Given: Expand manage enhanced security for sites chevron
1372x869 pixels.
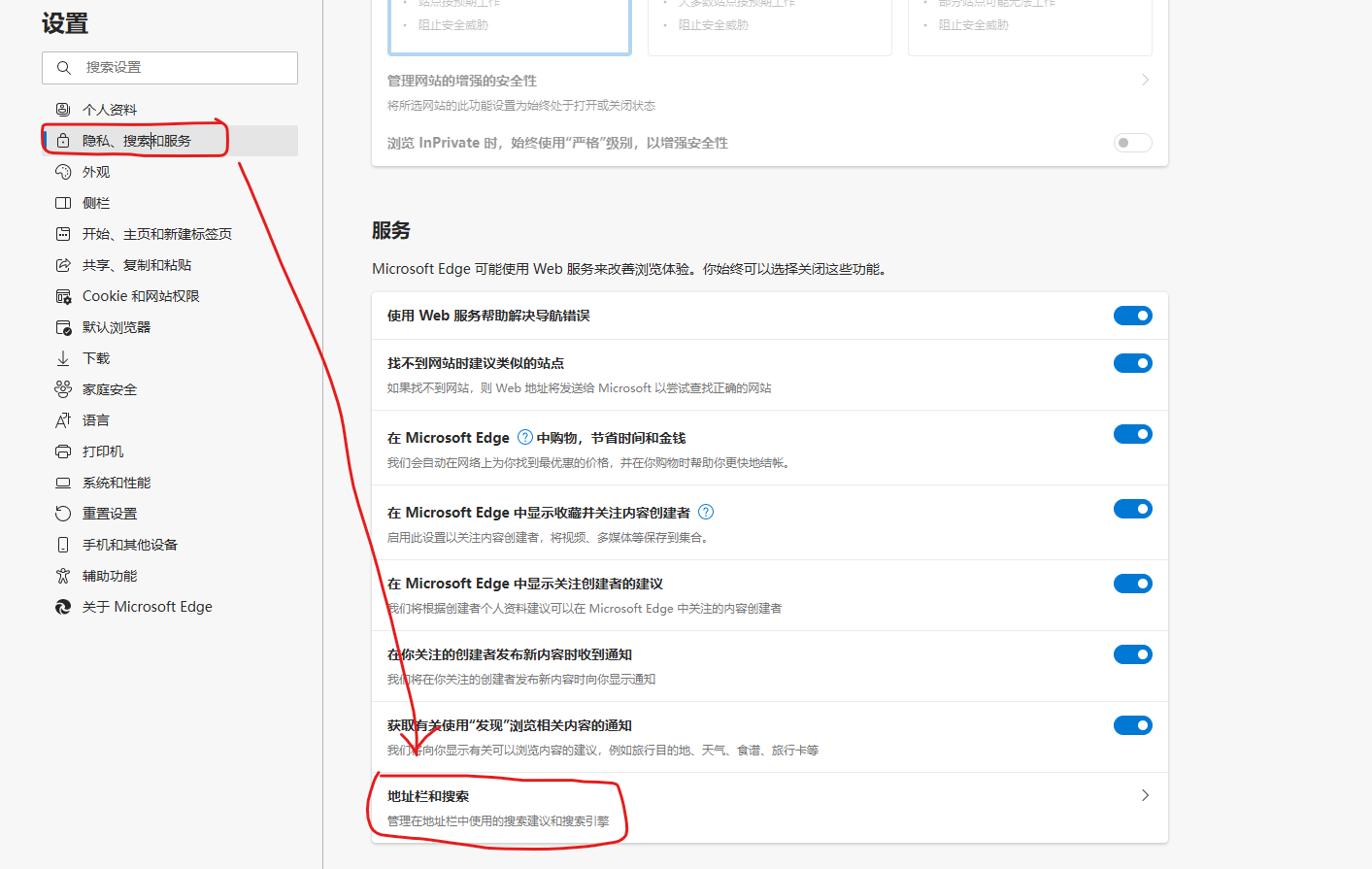Looking at the screenshot, I should pos(1146,80).
